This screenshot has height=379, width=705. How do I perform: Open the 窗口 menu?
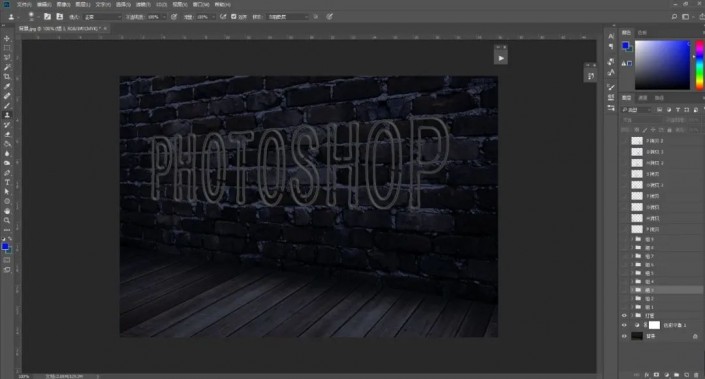tap(201, 4)
